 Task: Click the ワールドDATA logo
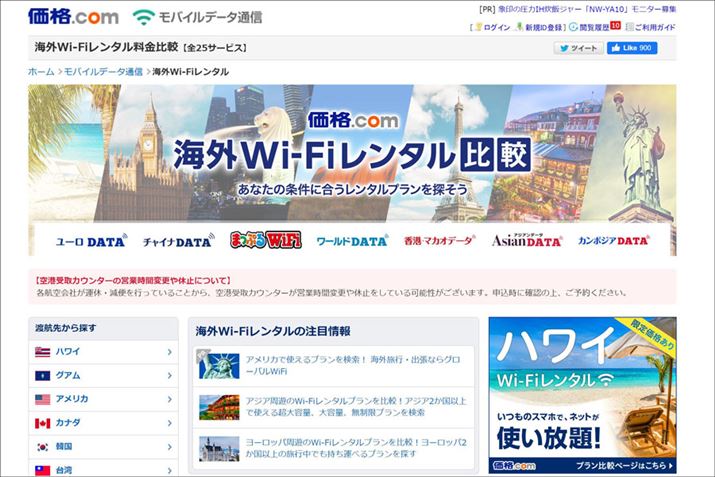[x=352, y=241]
